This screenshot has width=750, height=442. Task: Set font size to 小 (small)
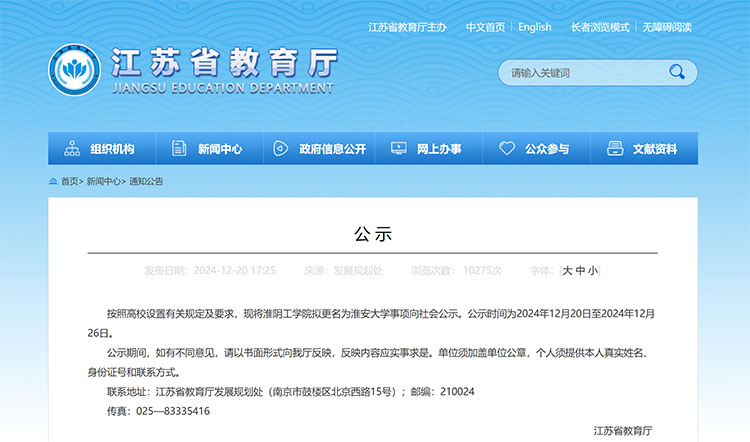tap(593, 270)
